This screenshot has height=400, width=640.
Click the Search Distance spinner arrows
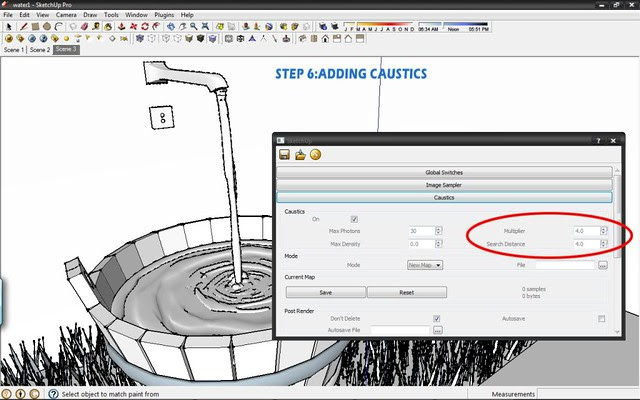point(604,244)
